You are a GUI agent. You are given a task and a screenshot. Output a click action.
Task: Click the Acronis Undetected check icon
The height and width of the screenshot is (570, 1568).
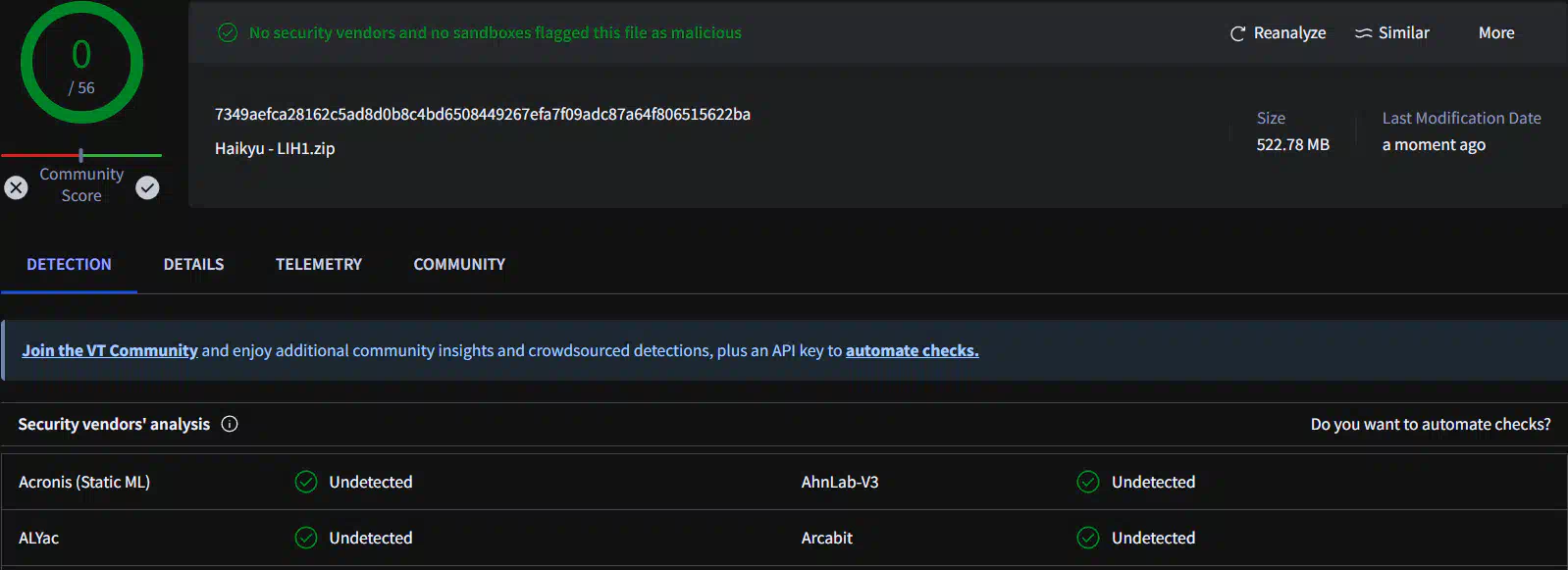[x=306, y=482]
